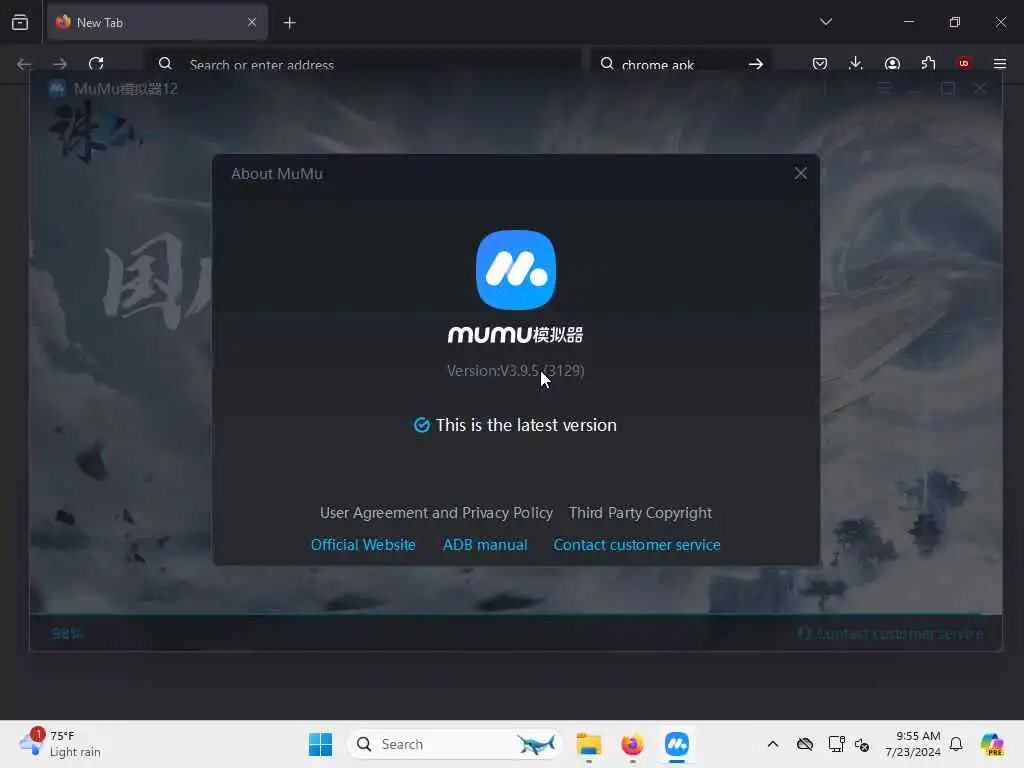Close the About MuMu dialog
Viewport: 1024px width, 768px height.
[801, 173]
